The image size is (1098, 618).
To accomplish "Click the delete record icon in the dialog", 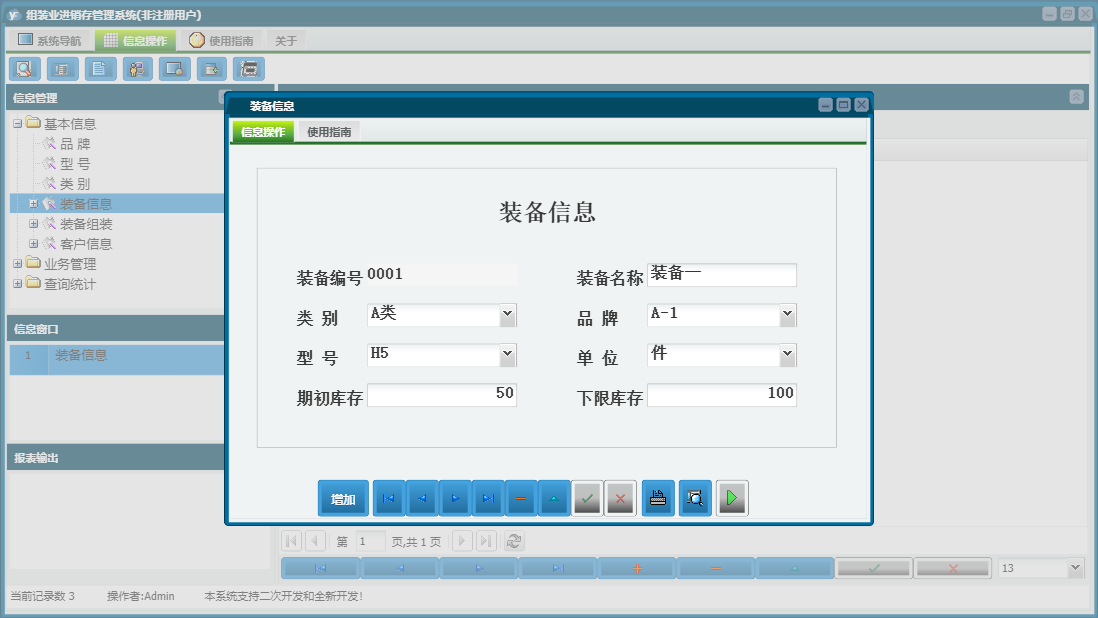I will [x=520, y=497].
